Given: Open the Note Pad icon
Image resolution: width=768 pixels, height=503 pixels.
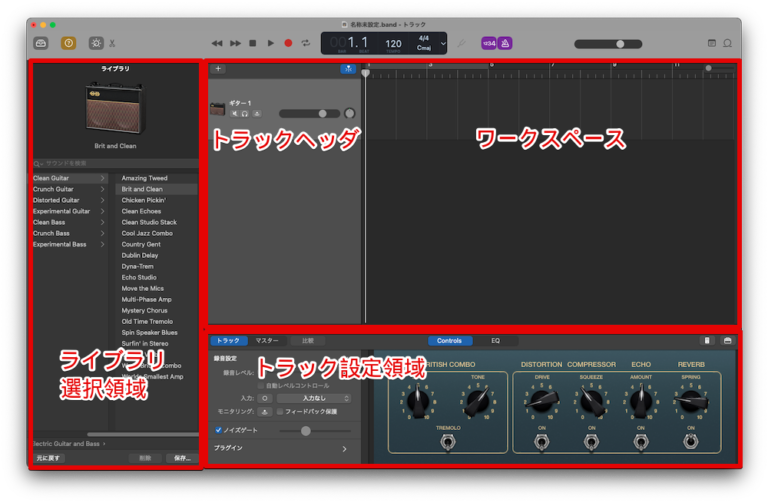Looking at the screenshot, I should (712, 43).
